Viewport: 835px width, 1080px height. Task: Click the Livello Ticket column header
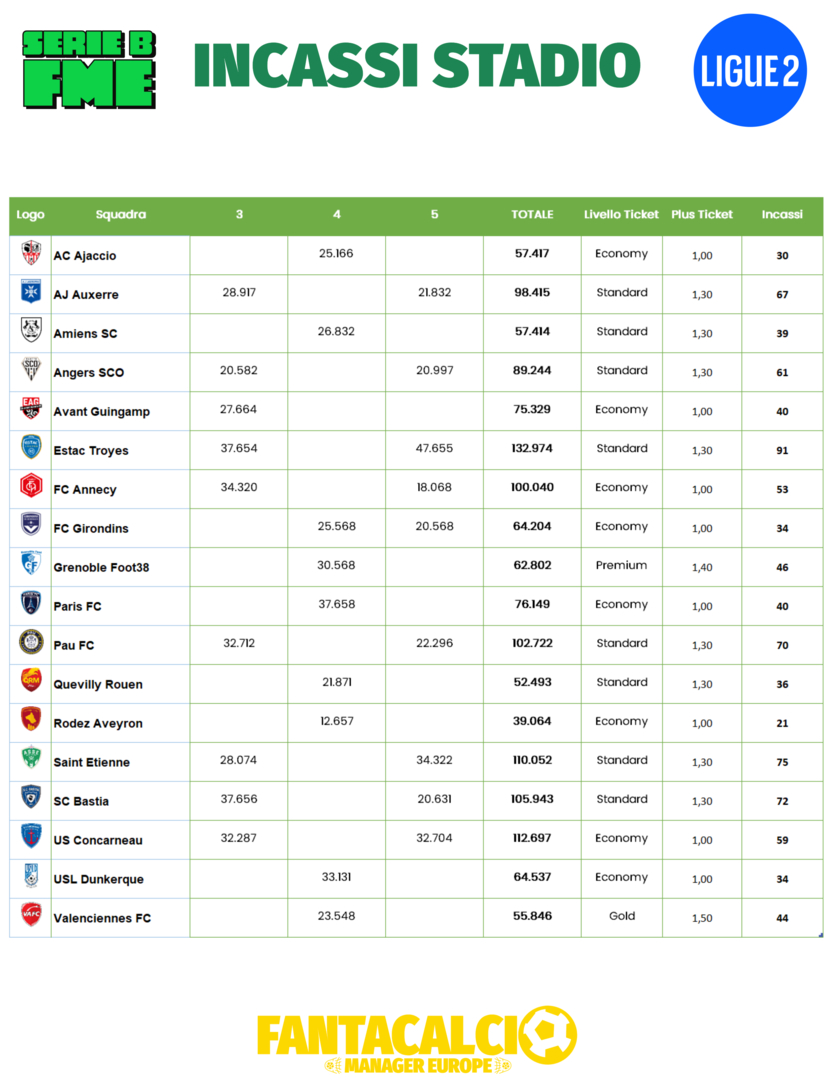(621, 215)
